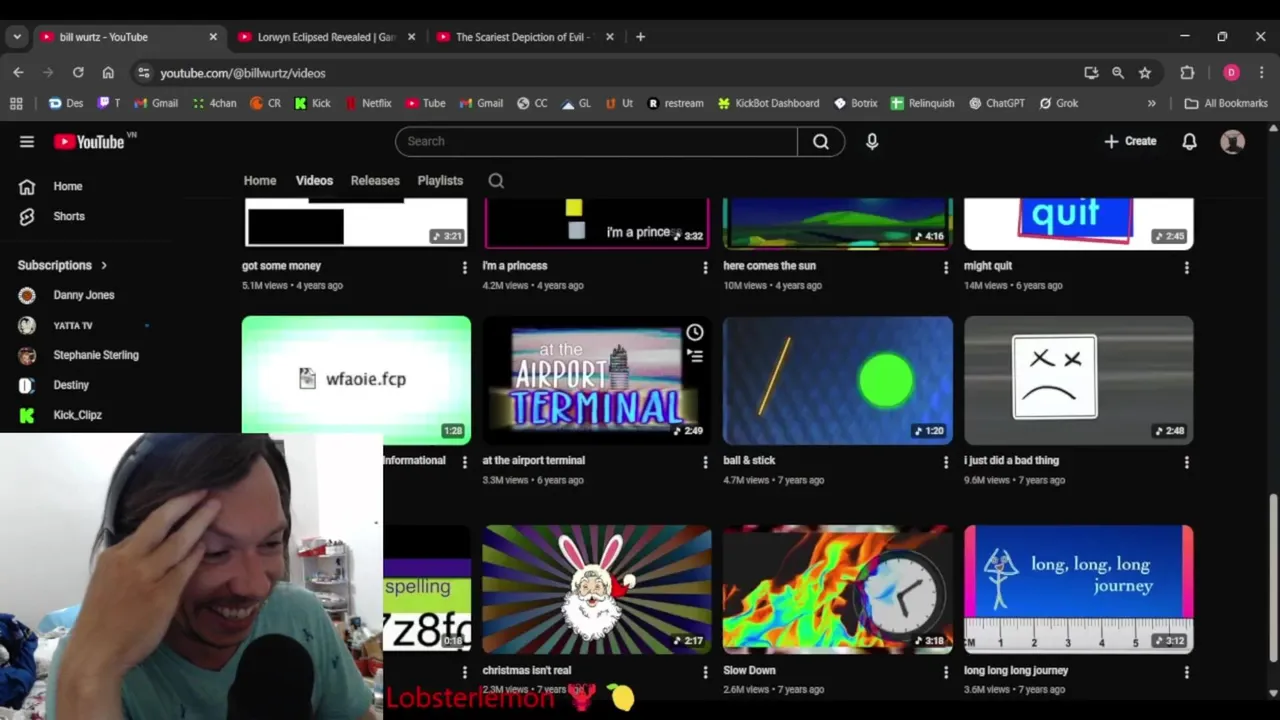1280x720 pixels.
Task: Open options for 'i just did a bad thing'
Action: [x=1187, y=462]
